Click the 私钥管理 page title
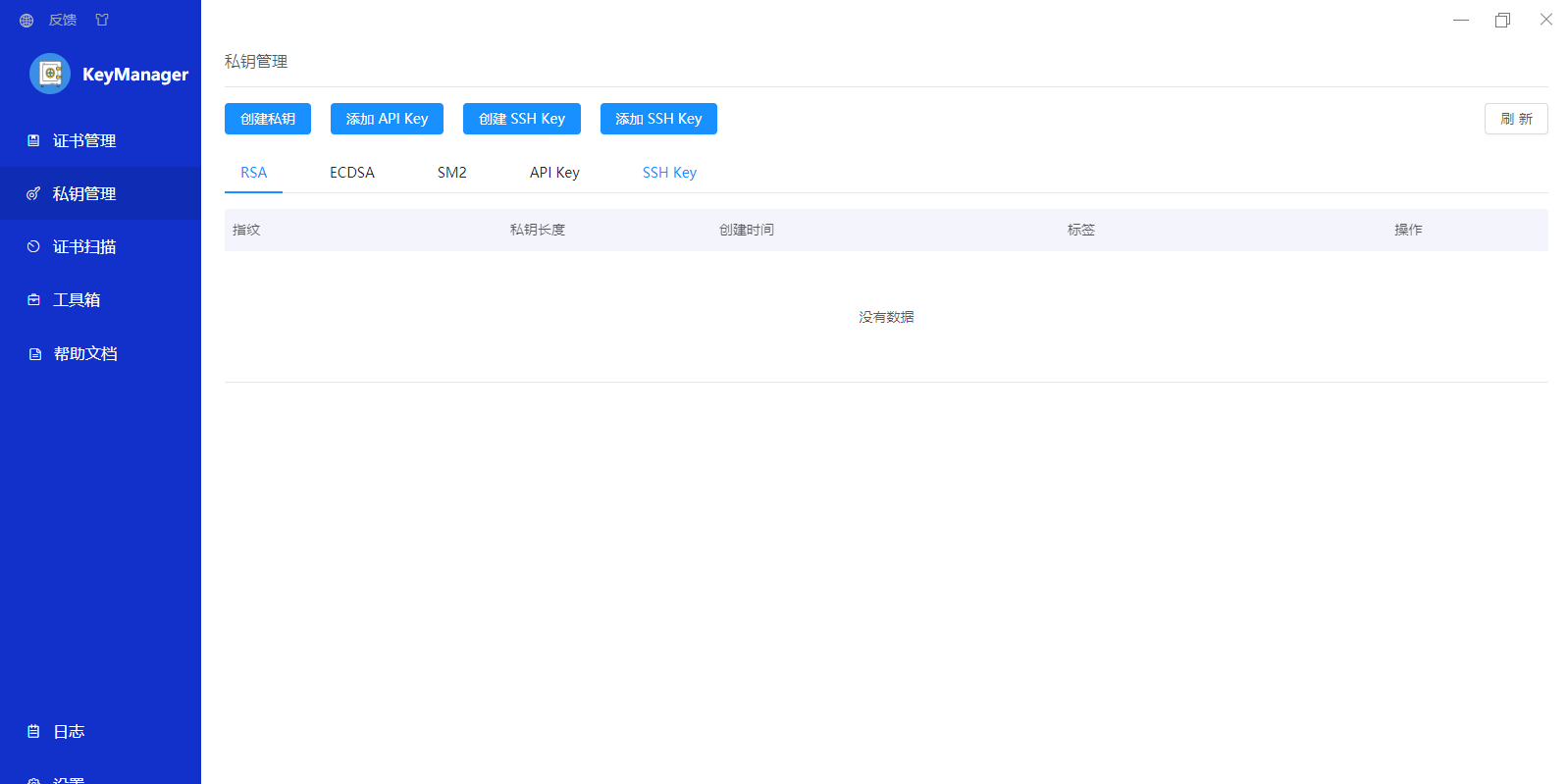The height and width of the screenshot is (784, 1568). tap(256, 62)
